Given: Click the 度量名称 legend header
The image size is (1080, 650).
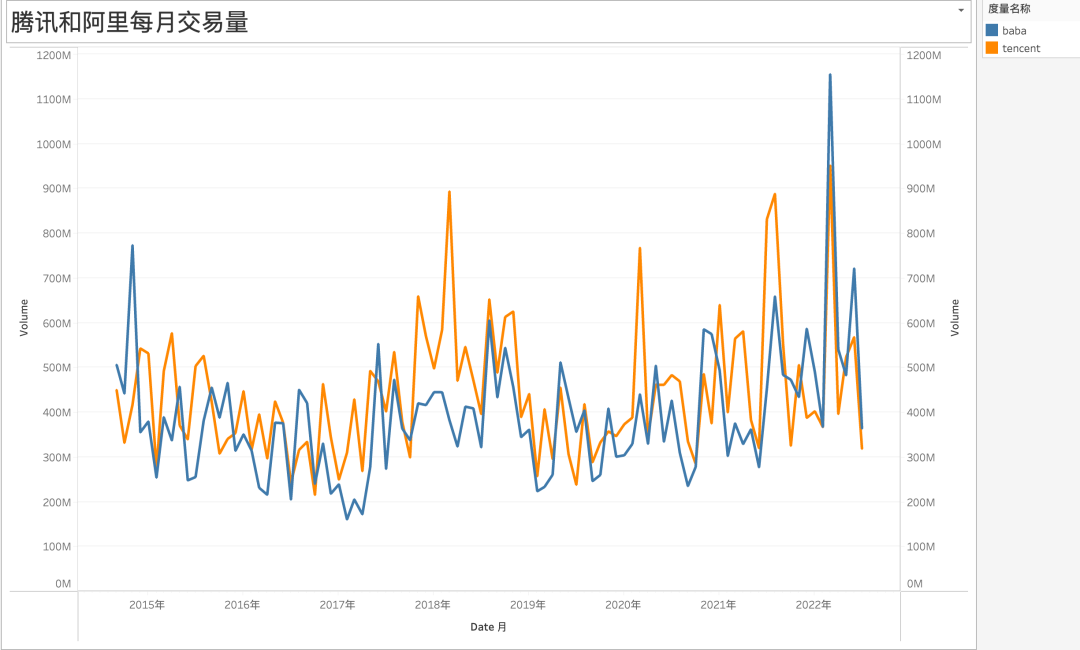Looking at the screenshot, I should [x=1009, y=9].
